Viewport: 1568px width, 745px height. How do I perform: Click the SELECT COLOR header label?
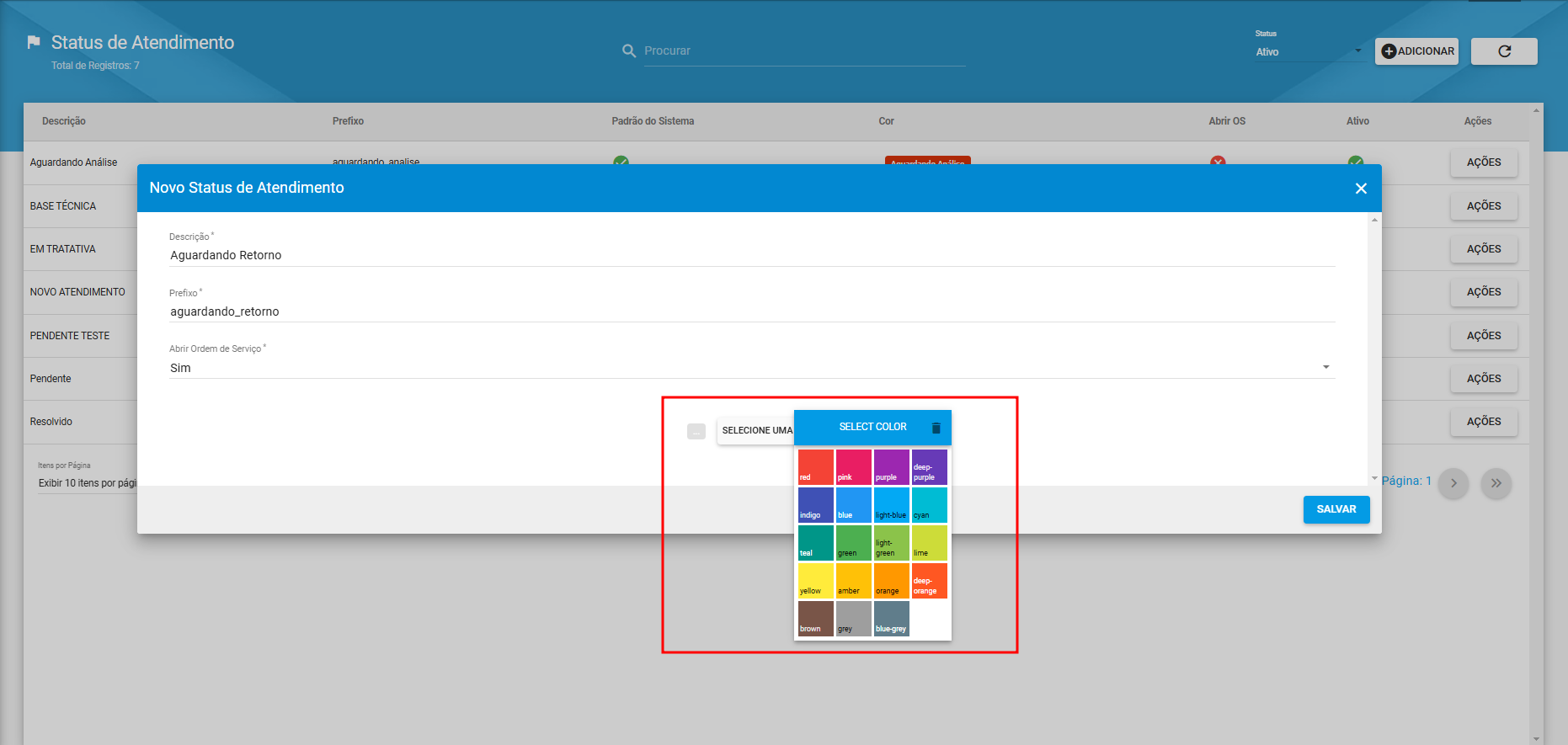(x=872, y=427)
